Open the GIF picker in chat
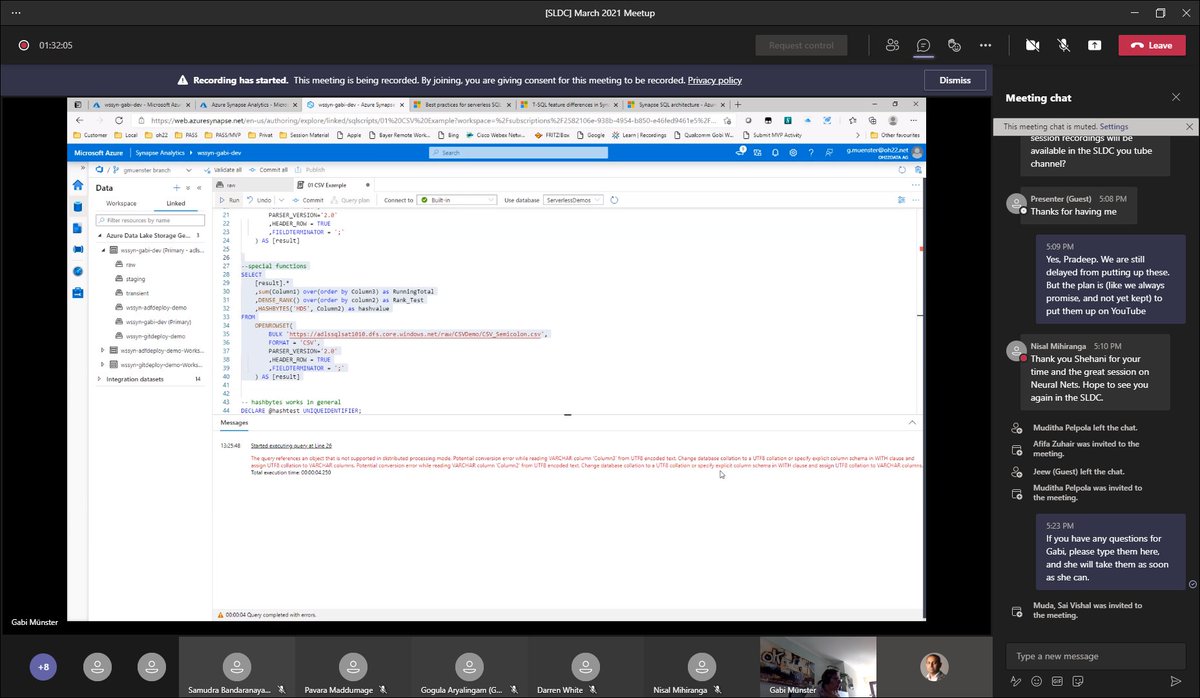The width and height of the screenshot is (1200, 698). tap(1057, 681)
